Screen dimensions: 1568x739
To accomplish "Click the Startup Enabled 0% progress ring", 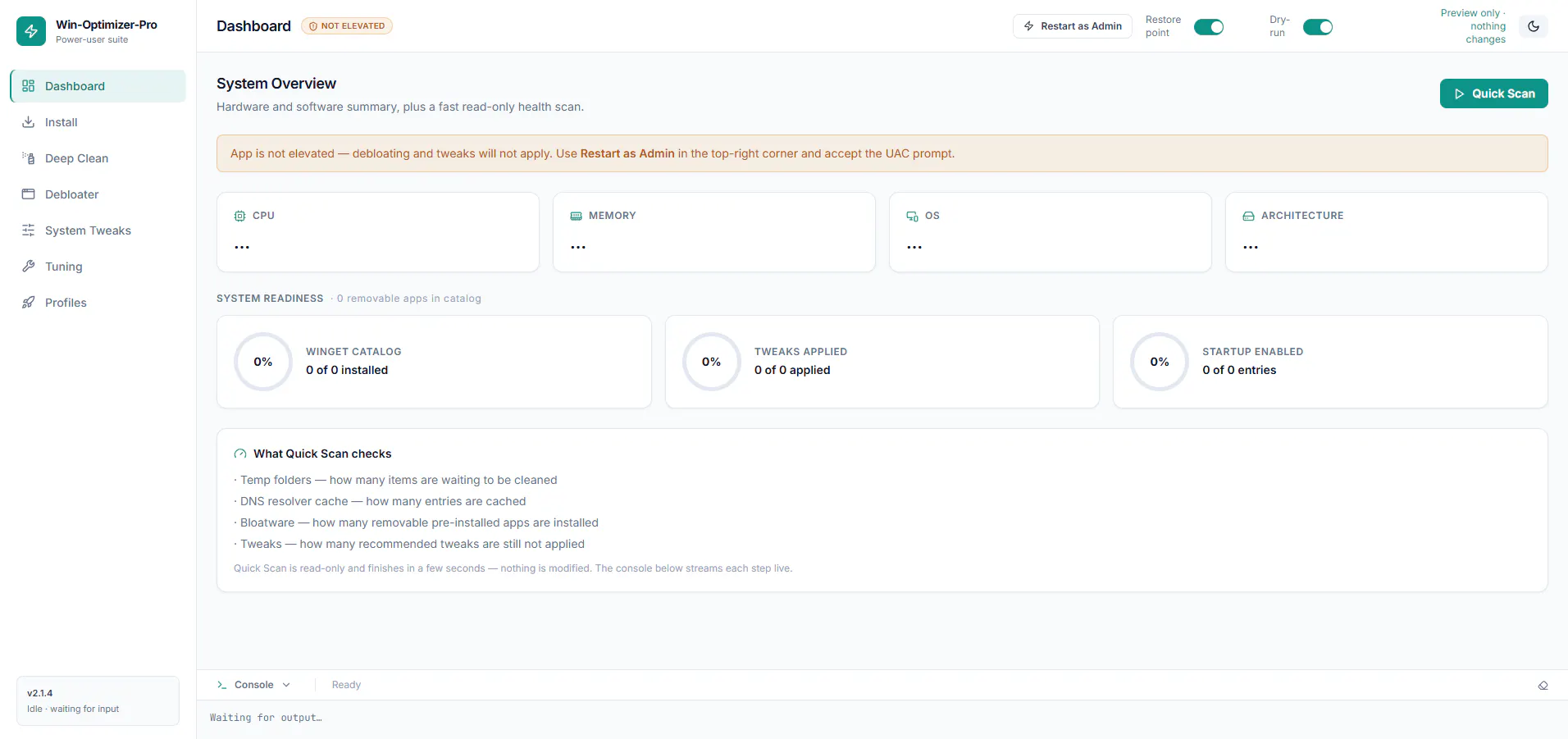I will click(x=1160, y=362).
